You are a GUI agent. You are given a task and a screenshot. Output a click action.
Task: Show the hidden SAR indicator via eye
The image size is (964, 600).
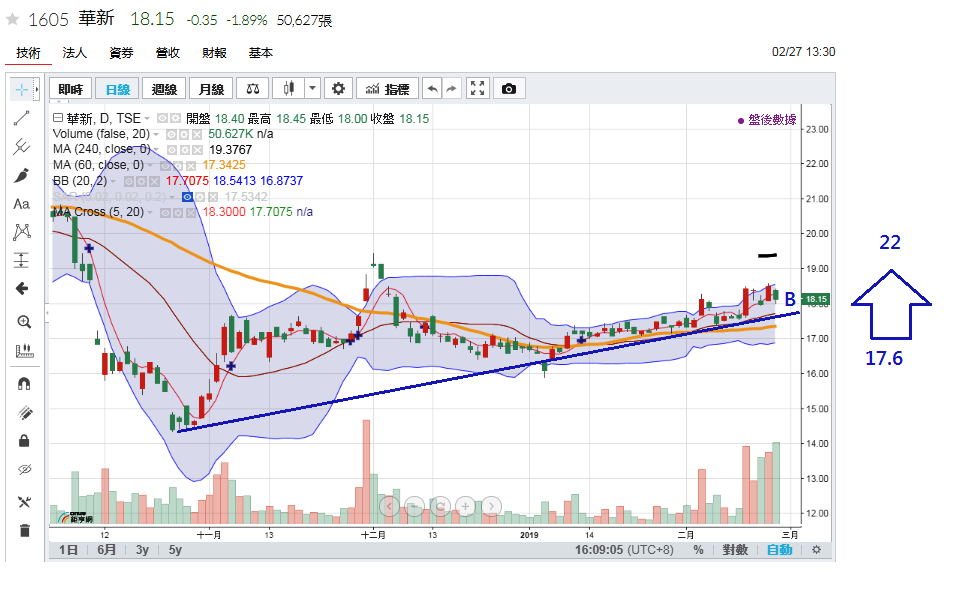188,197
